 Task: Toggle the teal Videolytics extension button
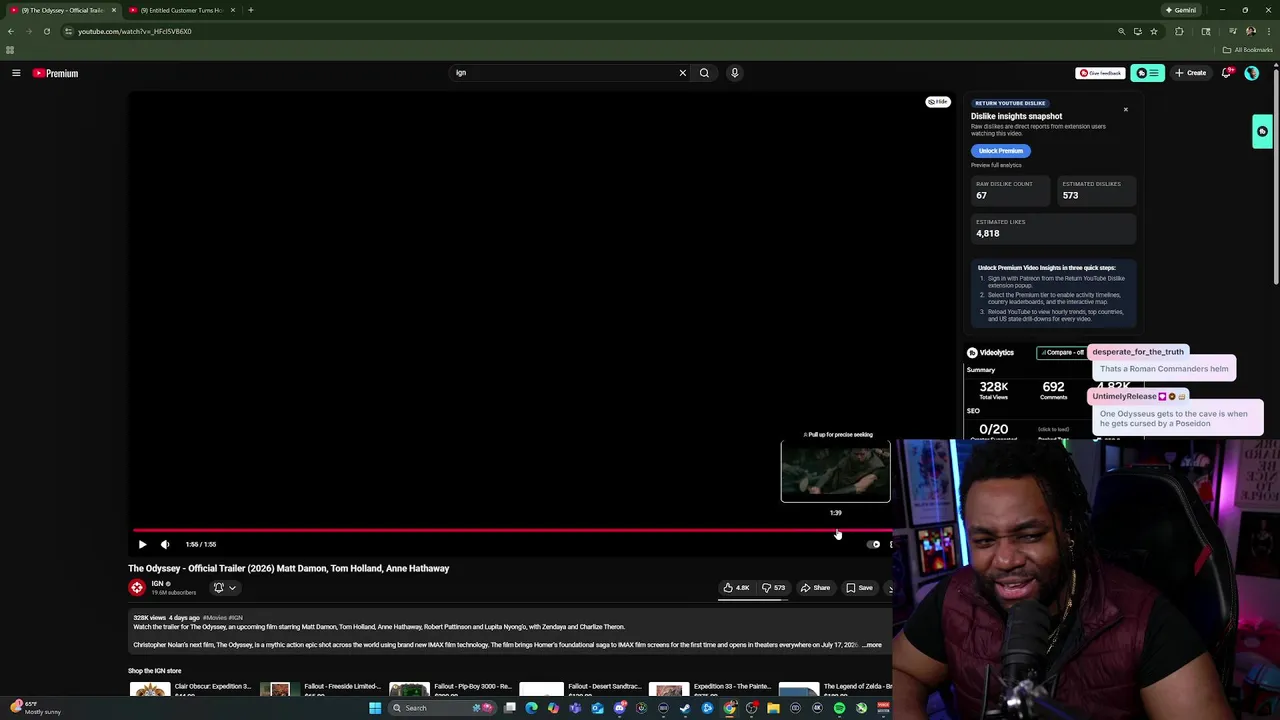click(1147, 73)
